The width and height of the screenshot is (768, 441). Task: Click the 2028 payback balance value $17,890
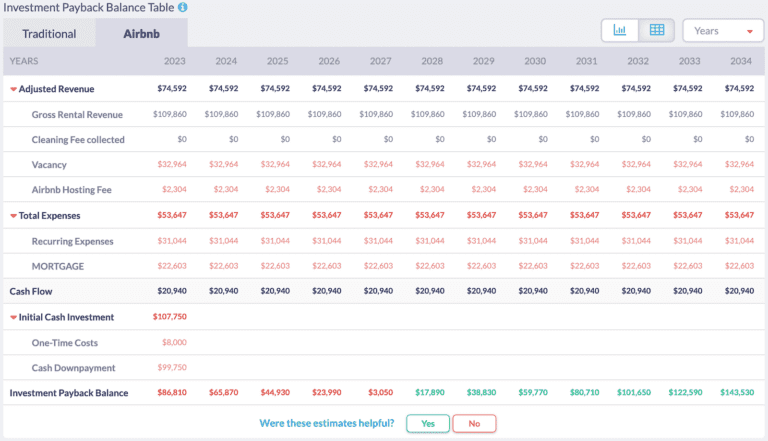430,393
